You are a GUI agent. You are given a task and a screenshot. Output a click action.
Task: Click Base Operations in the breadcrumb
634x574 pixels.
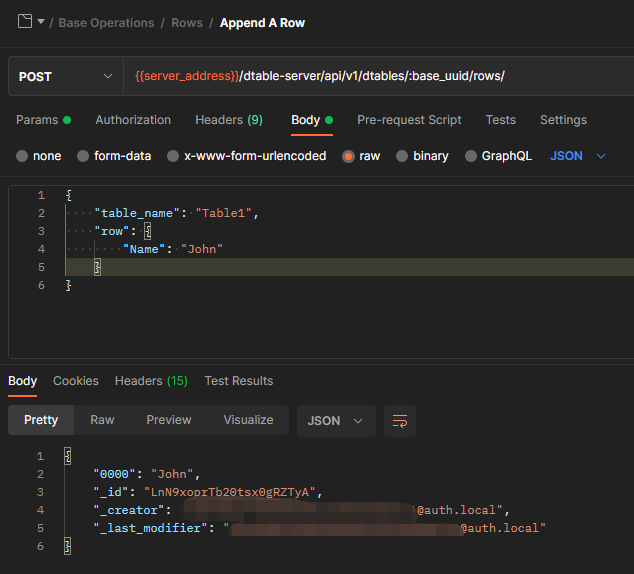(x=106, y=22)
